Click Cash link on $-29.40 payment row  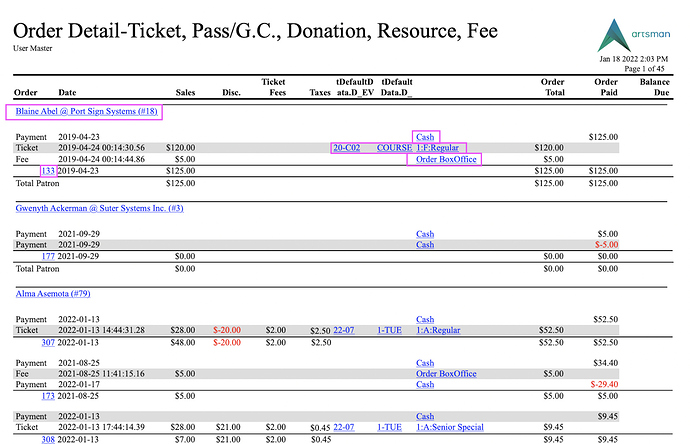pyautogui.click(x=425, y=385)
